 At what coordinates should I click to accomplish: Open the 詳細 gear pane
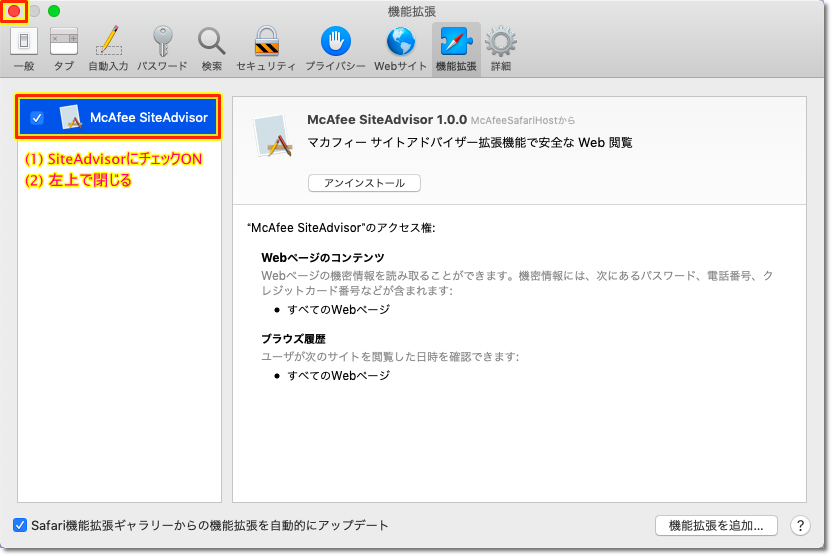pyautogui.click(x=500, y=49)
